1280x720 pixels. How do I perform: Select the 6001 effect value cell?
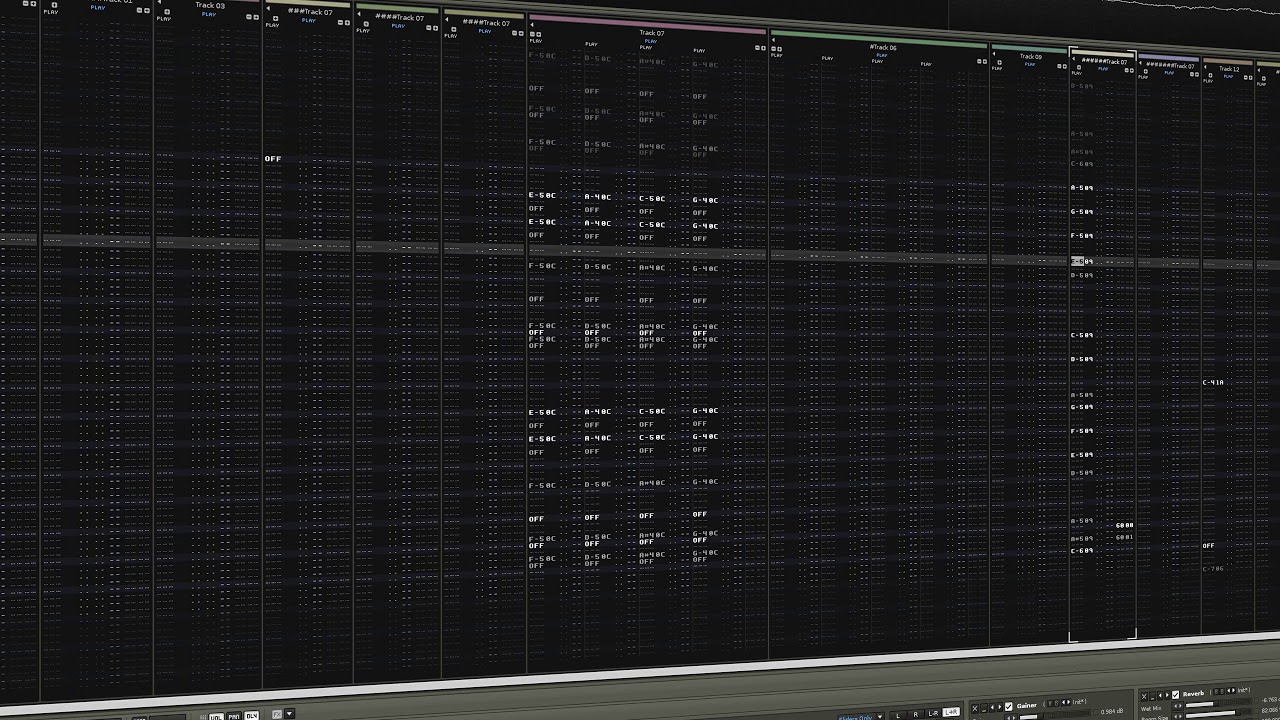[1124, 537]
